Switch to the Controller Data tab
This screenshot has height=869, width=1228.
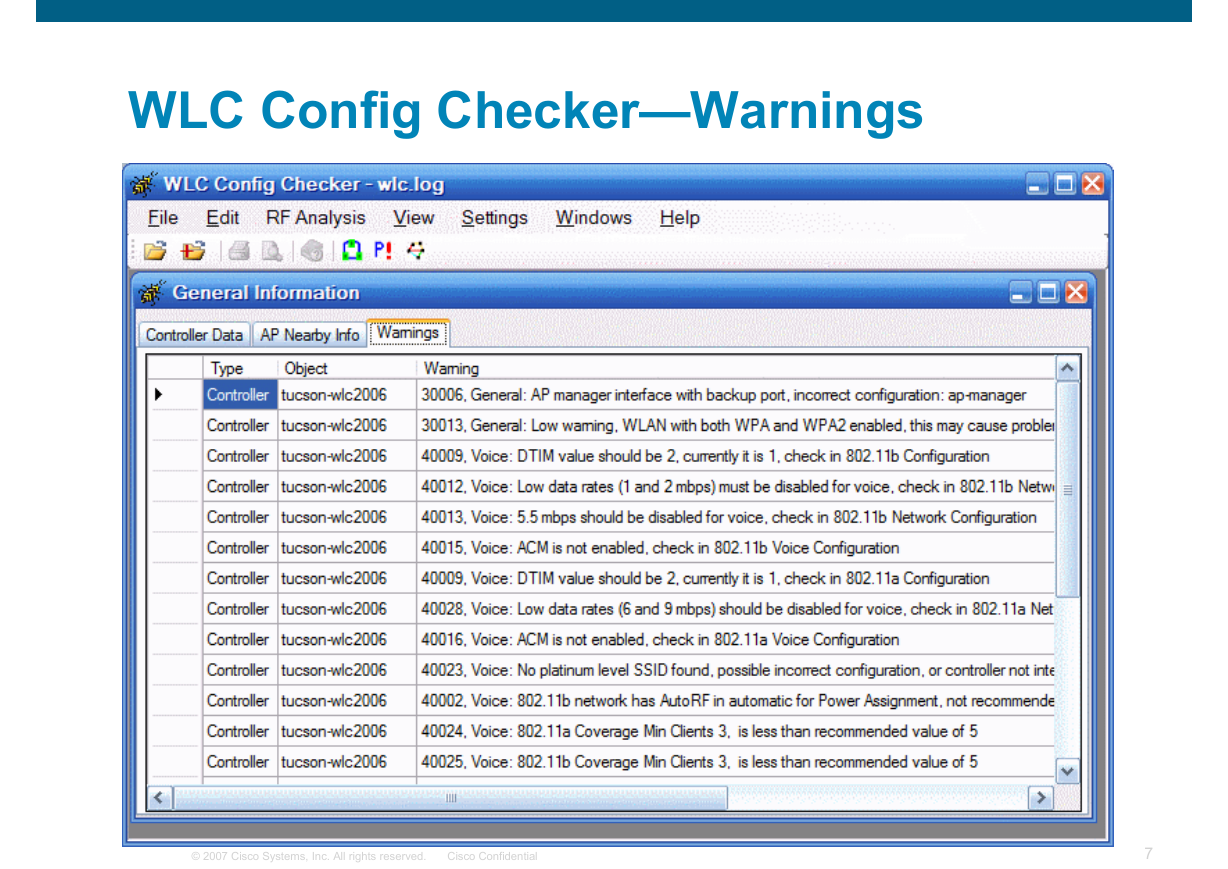[194, 335]
